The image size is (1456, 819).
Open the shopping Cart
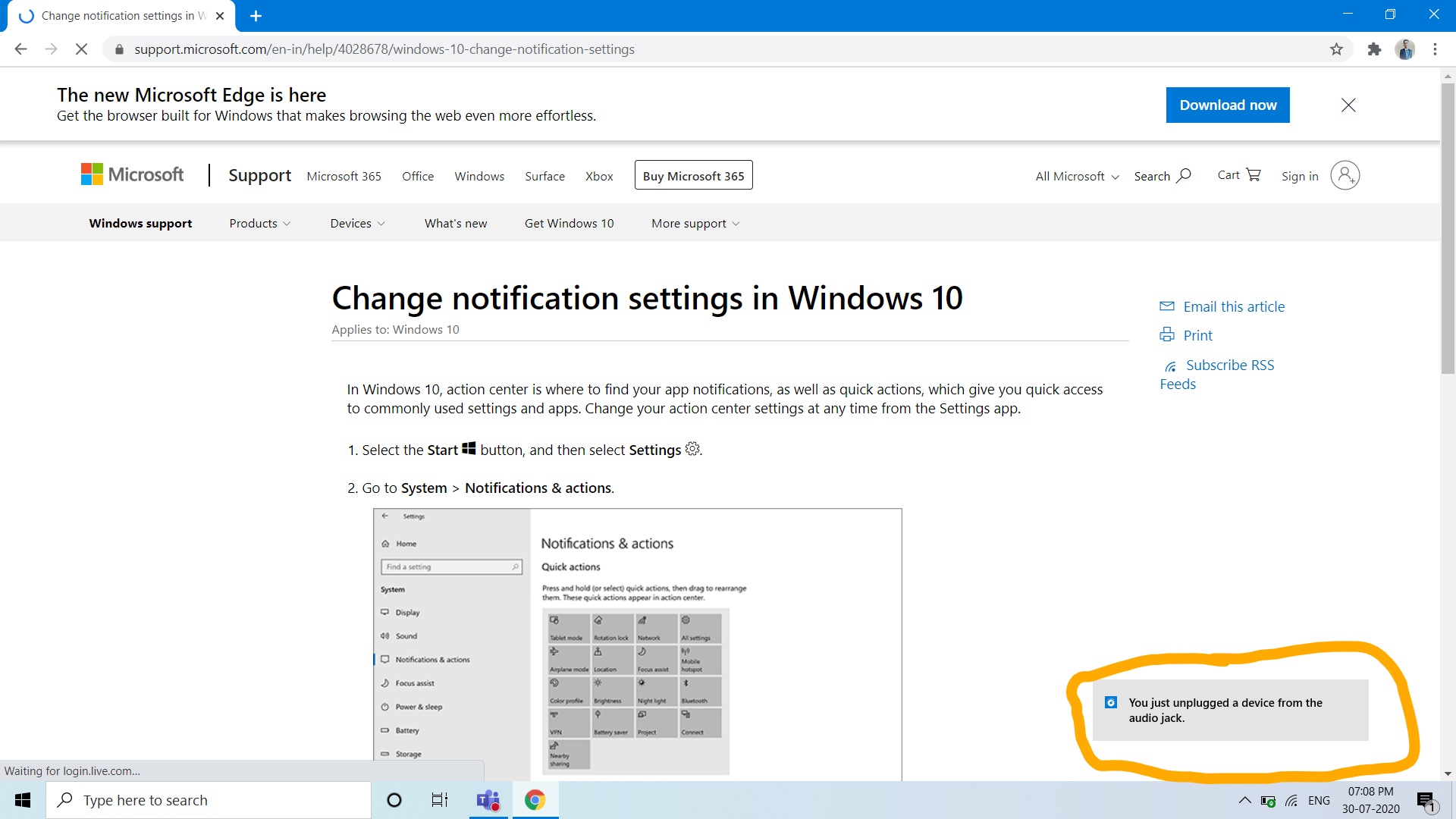(1239, 175)
